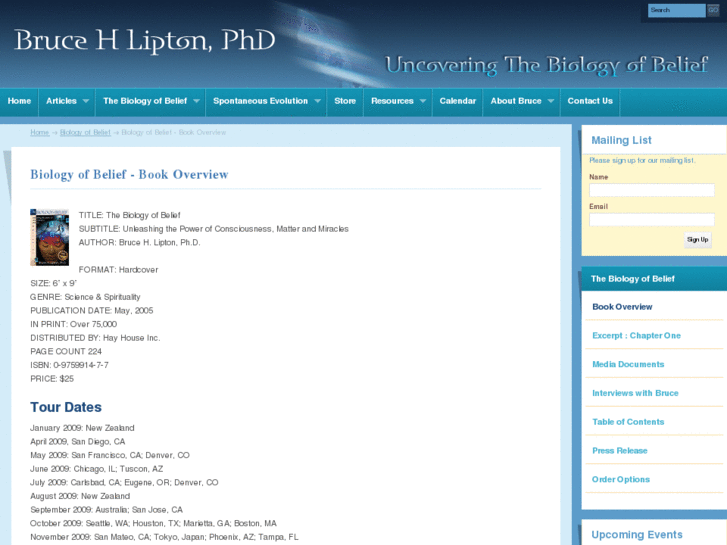Expand The Biology of Belief dropdown arrow
The width and height of the screenshot is (727, 545).
click(196, 101)
